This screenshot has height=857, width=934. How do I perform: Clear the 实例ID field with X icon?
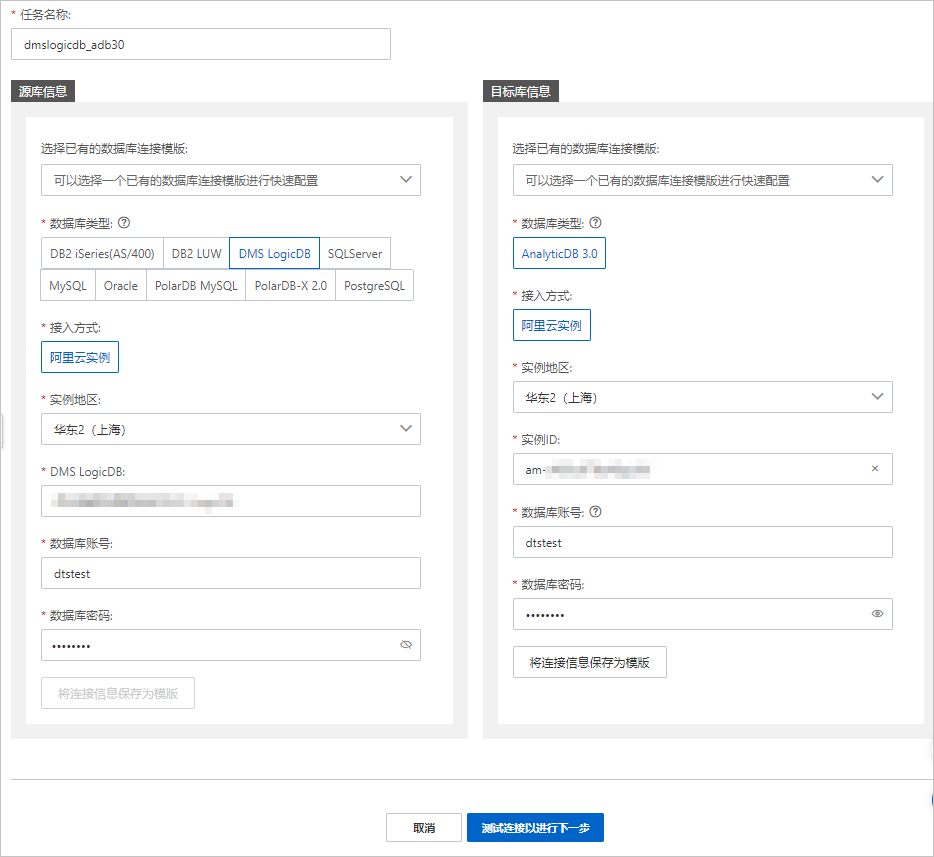point(875,469)
